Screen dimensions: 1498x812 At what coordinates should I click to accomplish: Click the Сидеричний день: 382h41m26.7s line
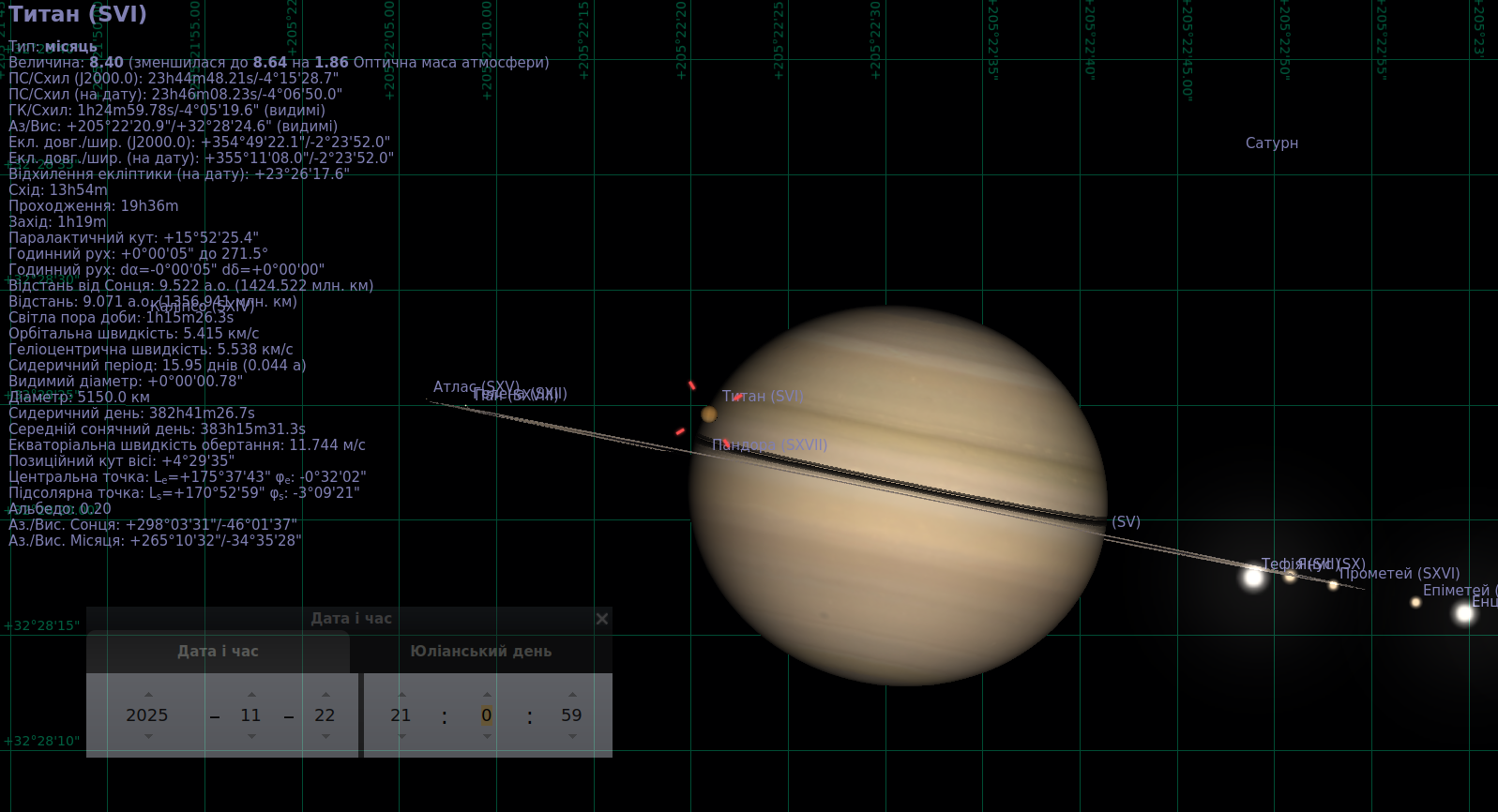pos(131,414)
